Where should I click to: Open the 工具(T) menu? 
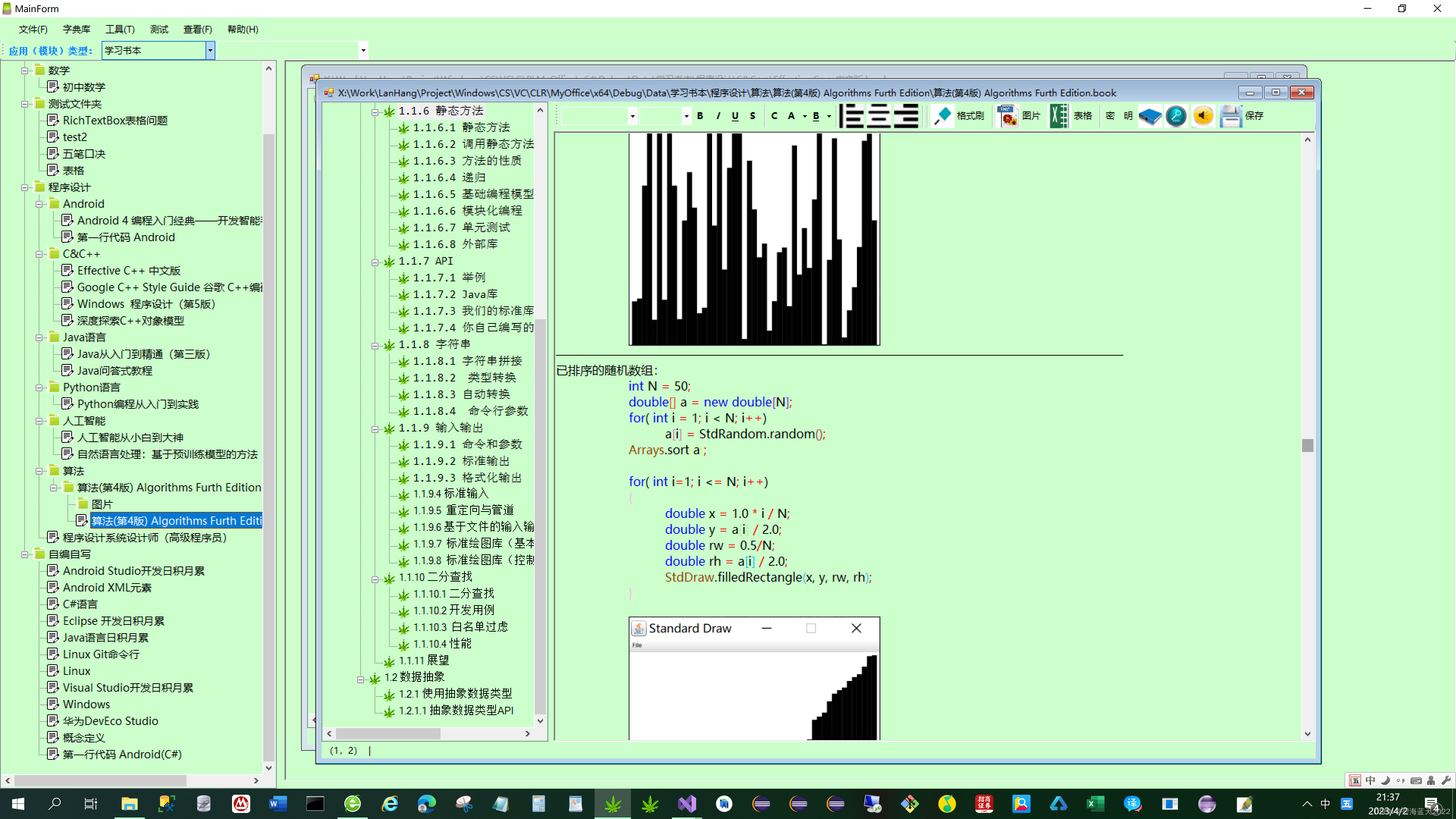coord(120,30)
